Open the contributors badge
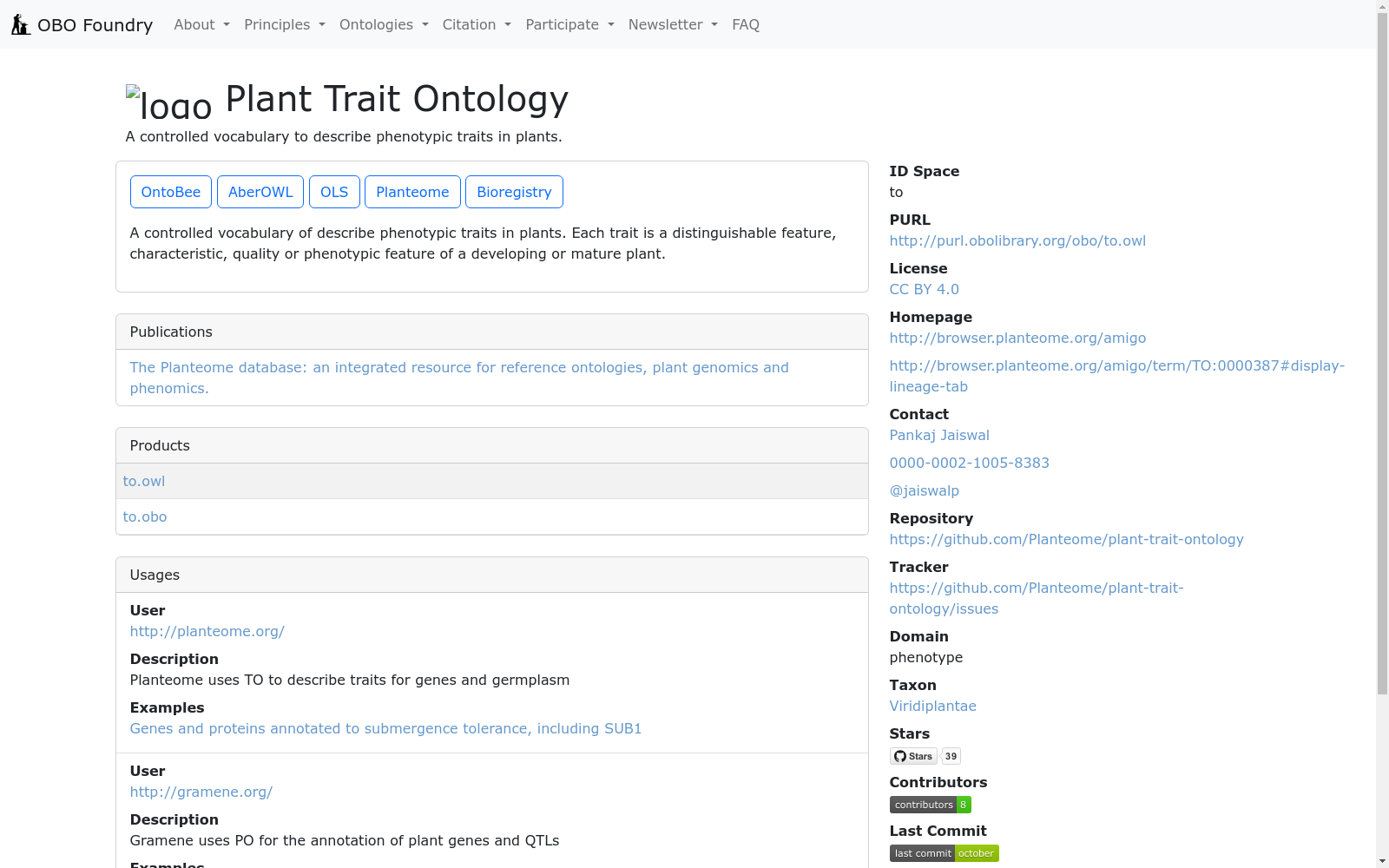This screenshot has width=1389, height=868. pos(930,805)
